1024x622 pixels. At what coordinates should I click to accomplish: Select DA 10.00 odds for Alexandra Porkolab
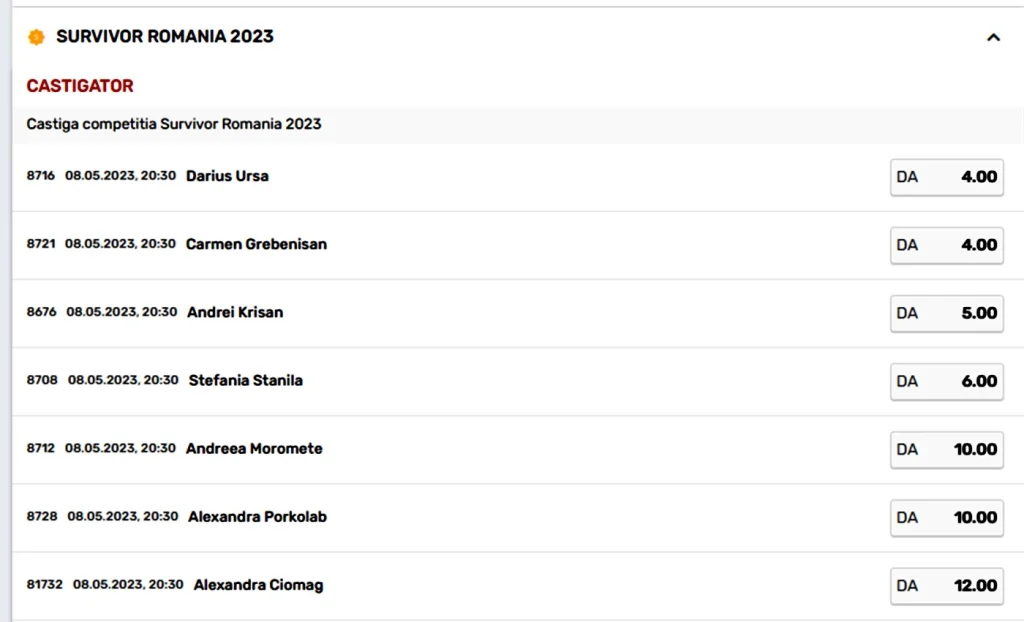[x=946, y=518]
